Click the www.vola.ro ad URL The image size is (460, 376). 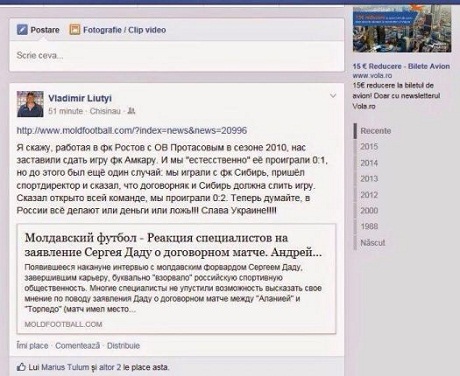(x=372, y=76)
